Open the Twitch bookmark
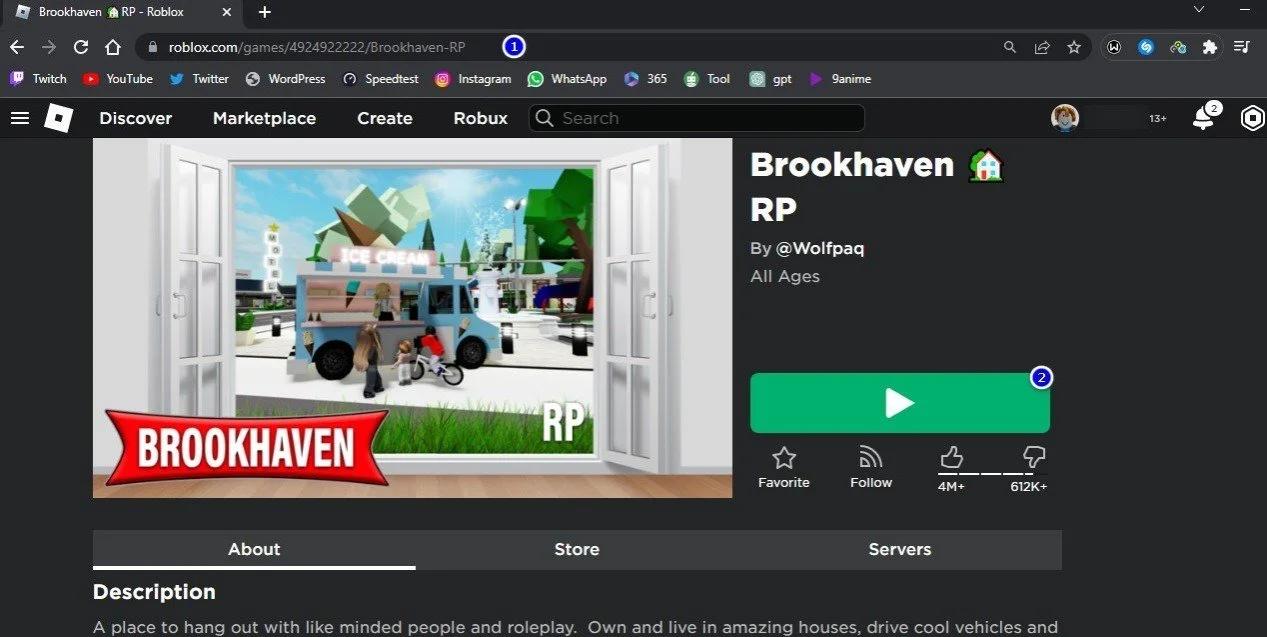The height and width of the screenshot is (637, 1267). 38,79
